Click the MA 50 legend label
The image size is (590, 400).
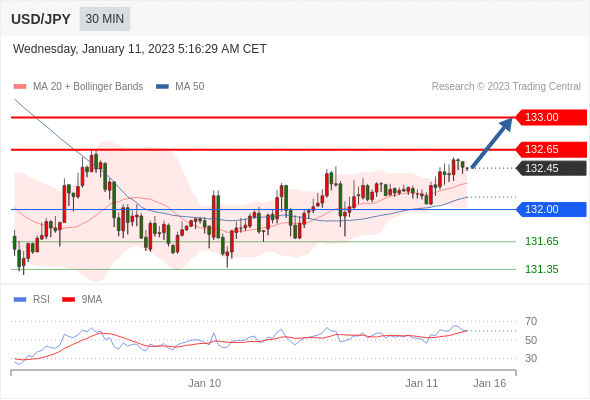coord(190,87)
